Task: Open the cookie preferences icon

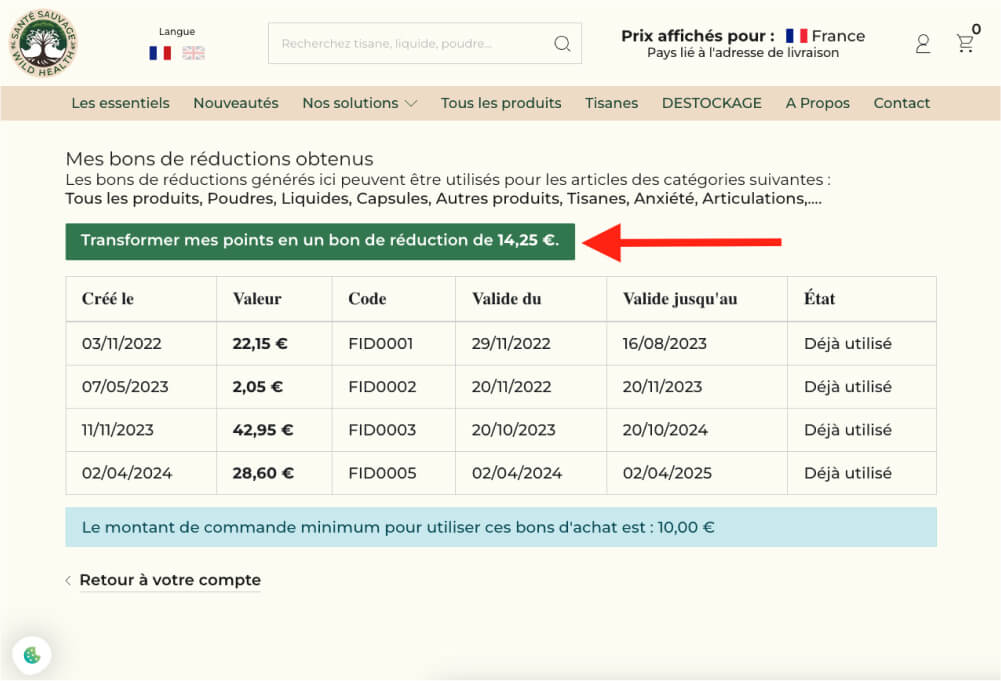Action: tap(32, 655)
